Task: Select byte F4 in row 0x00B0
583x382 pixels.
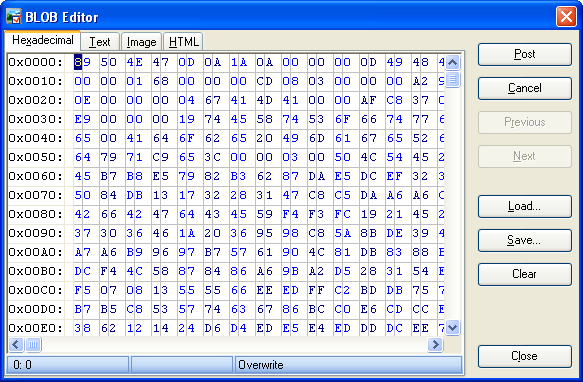Action: 108,271
